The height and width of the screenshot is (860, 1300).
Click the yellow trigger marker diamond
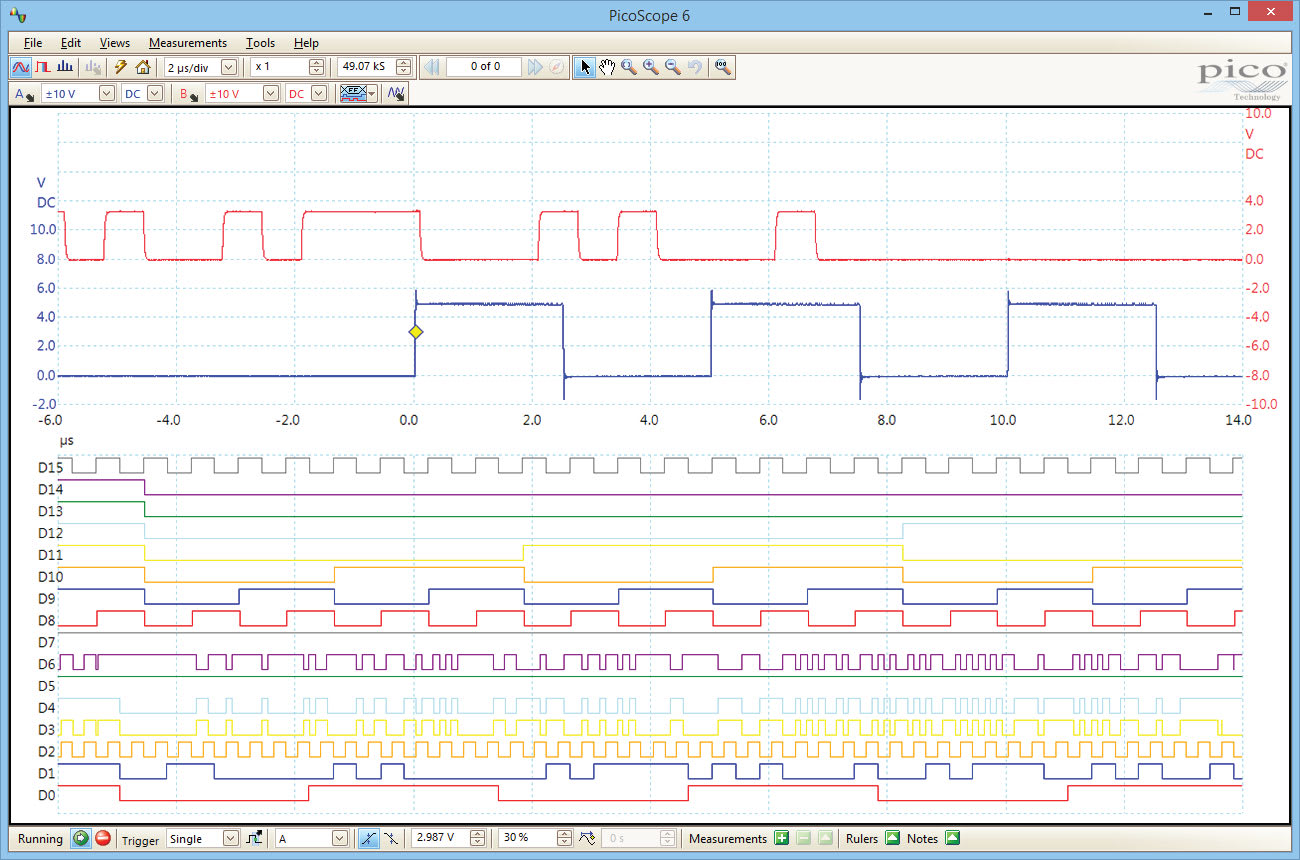416,332
